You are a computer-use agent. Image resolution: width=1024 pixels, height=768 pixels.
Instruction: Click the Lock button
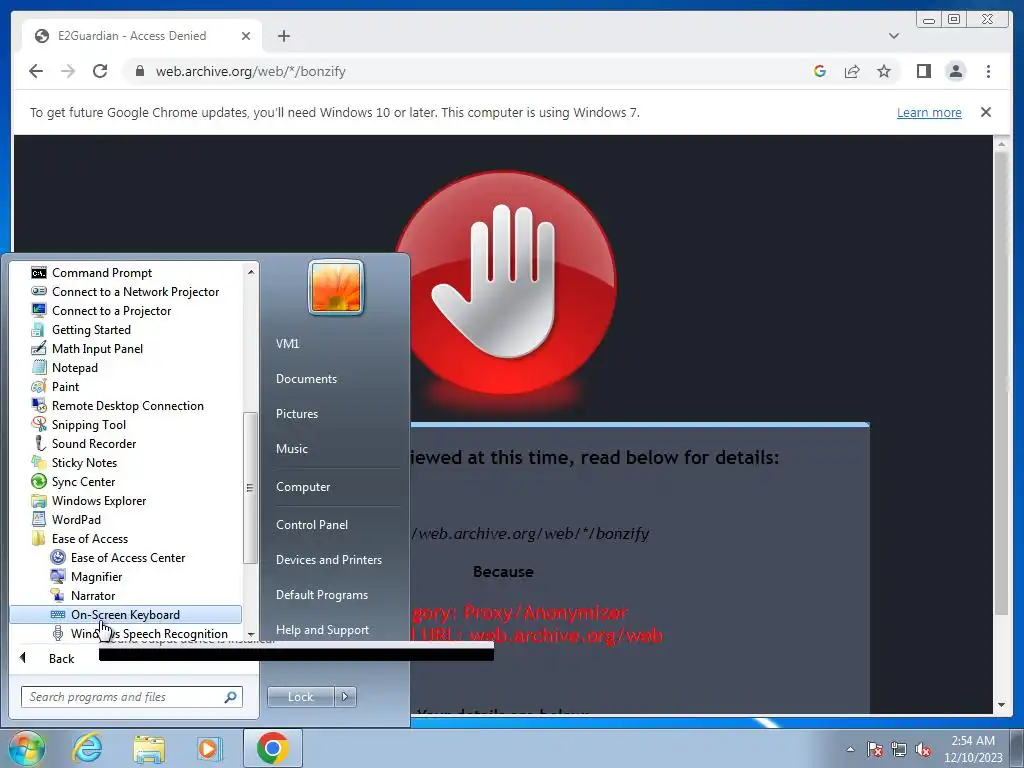pyautogui.click(x=300, y=697)
